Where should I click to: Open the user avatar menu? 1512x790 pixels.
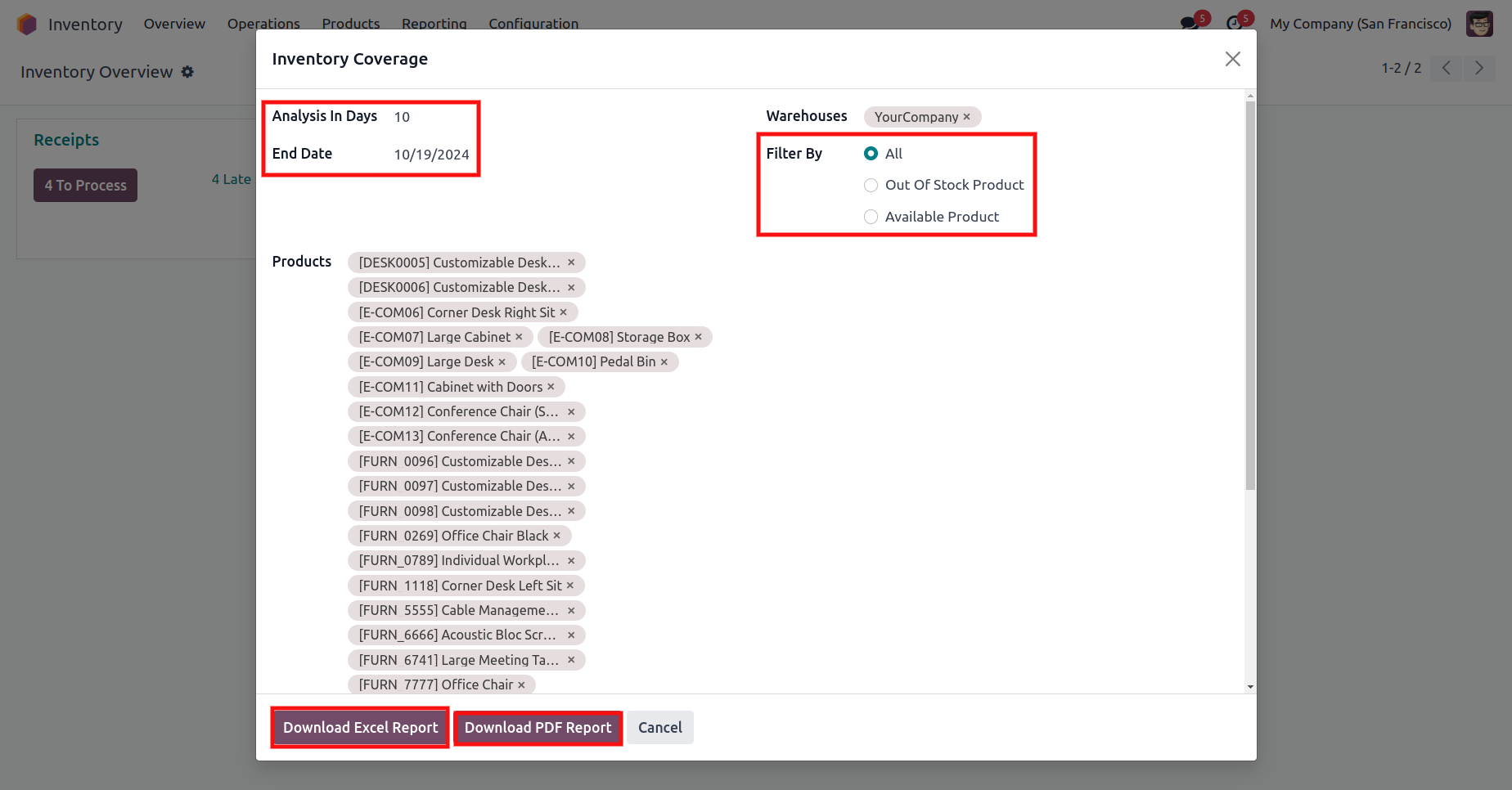click(x=1479, y=24)
